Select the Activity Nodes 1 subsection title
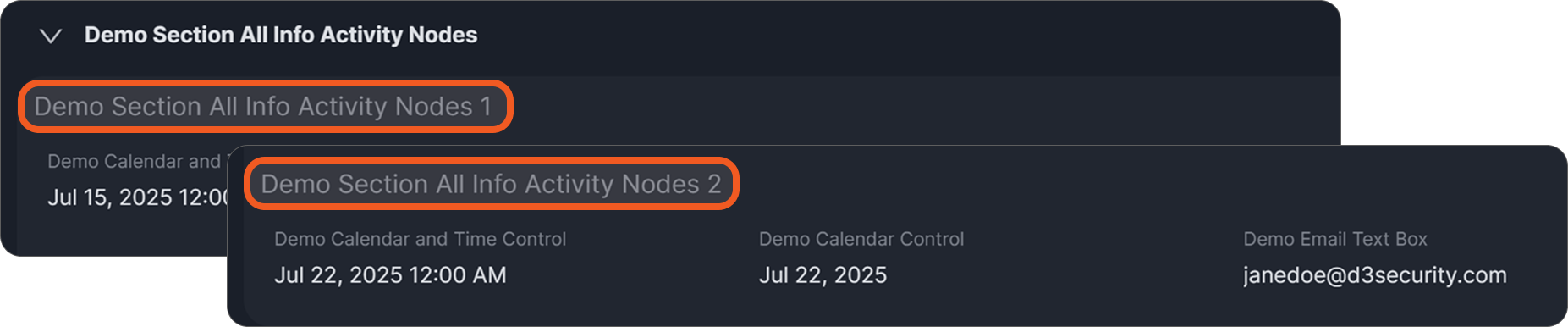The height and width of the screenshot is (327, 1568). [x=263, y=107]
